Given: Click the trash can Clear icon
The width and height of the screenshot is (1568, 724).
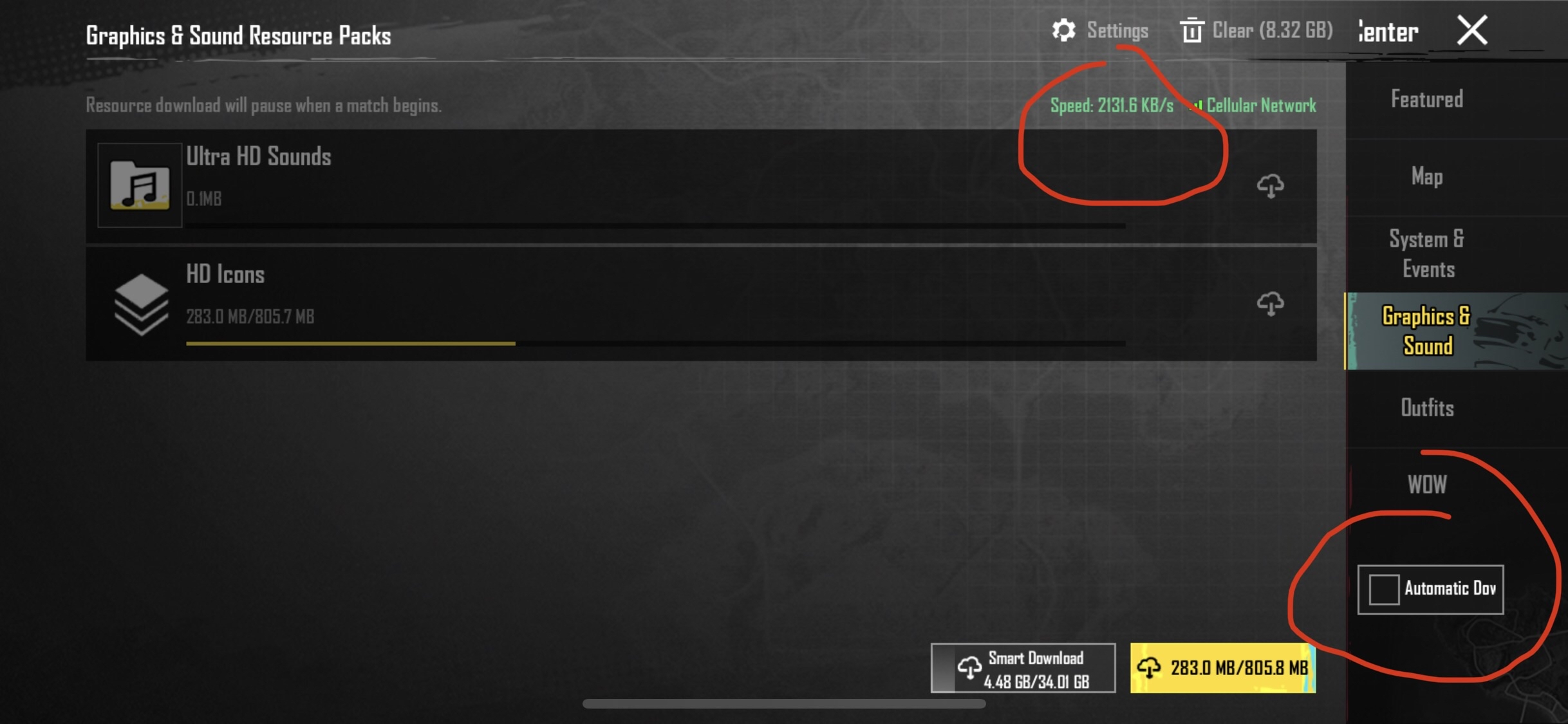Looking at the screenshot, I should tap(1191, 30).
